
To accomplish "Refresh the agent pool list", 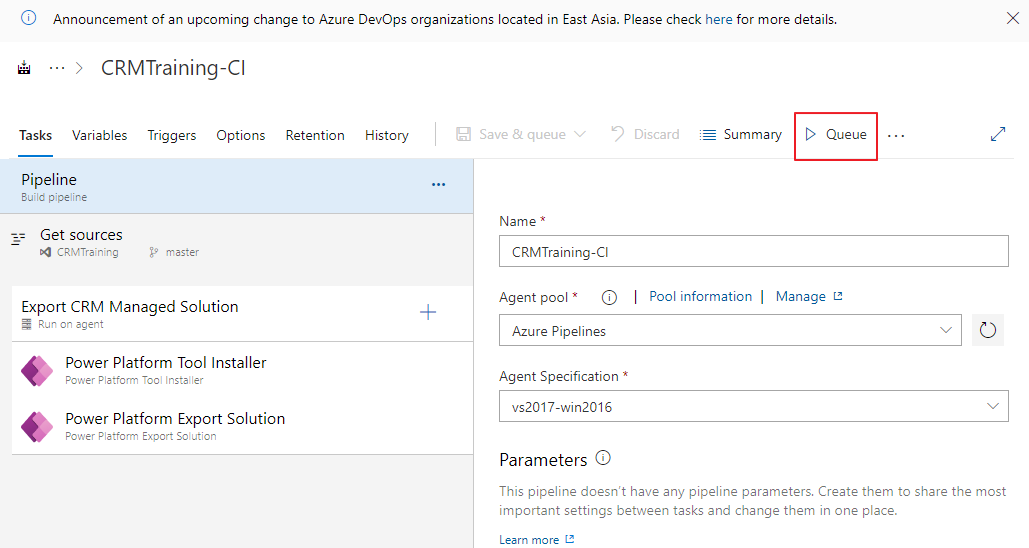I will click(x=988, y=330).
